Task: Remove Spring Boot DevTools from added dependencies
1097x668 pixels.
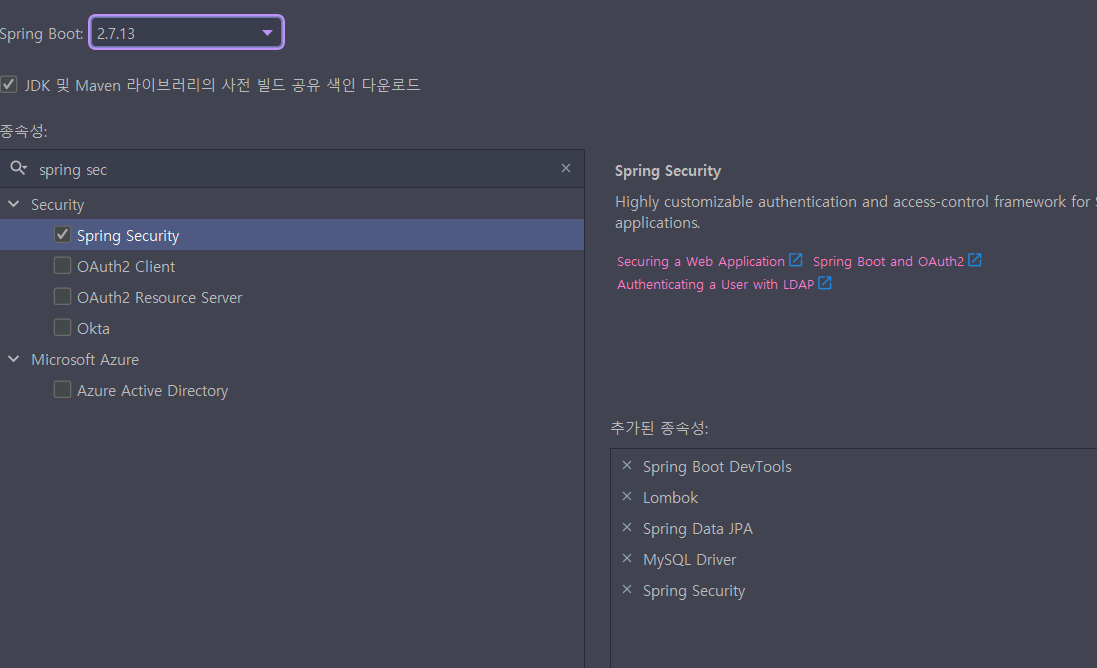Action: [627, 465]
